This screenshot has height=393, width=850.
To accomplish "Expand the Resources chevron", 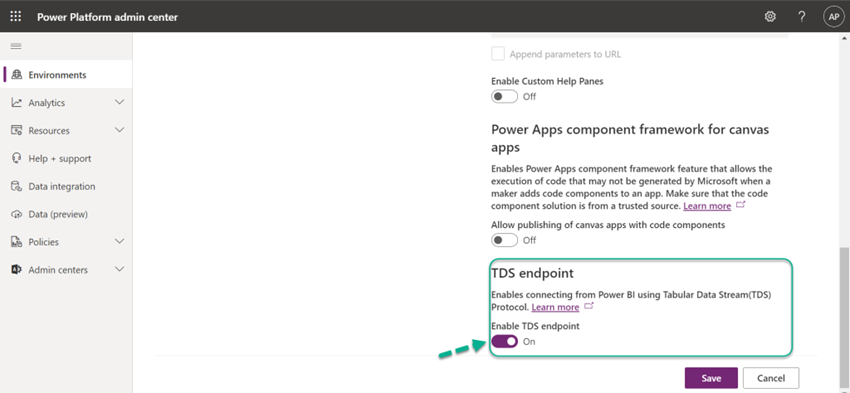I will [x=120, y=130].
